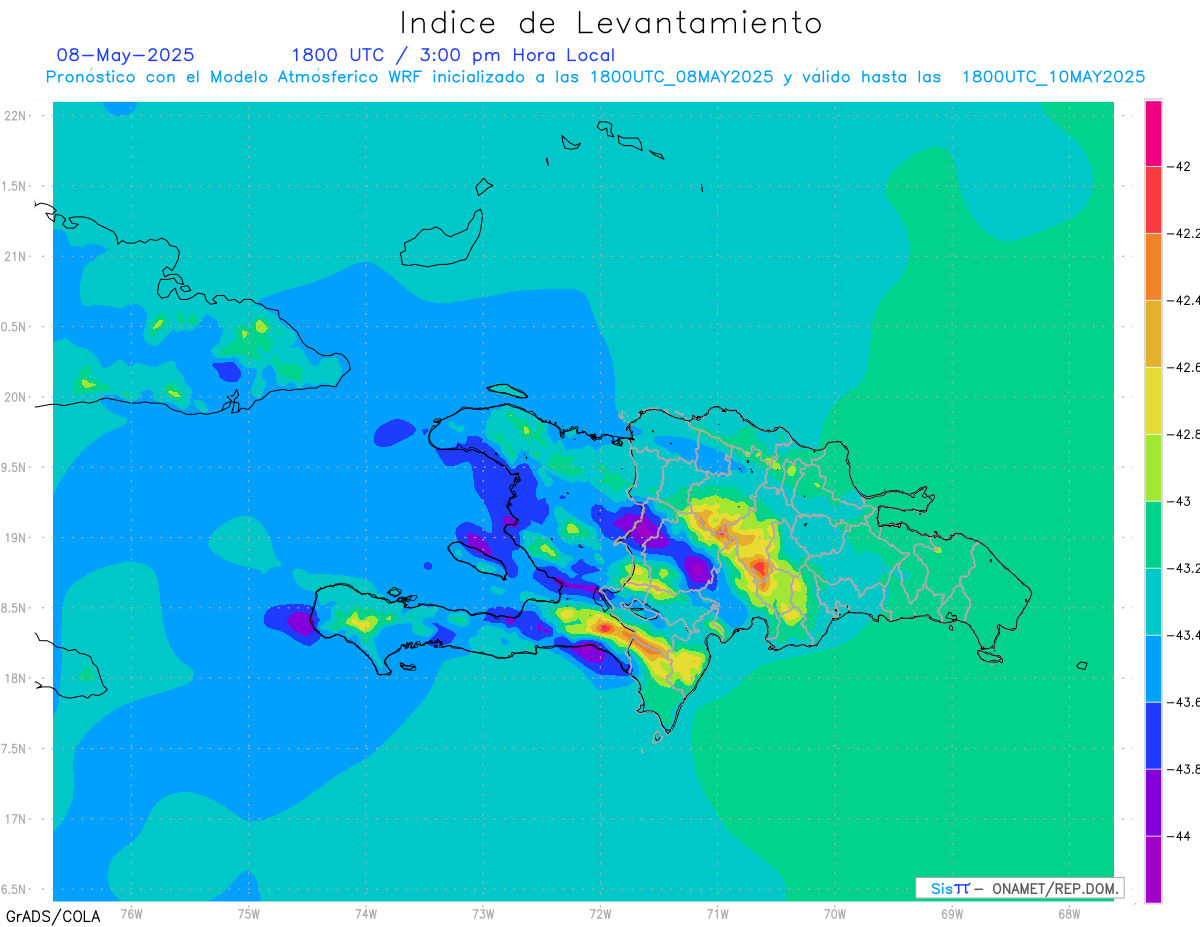Select the "69W" longitude label
1200x927 pixels.
coord(952,913)
